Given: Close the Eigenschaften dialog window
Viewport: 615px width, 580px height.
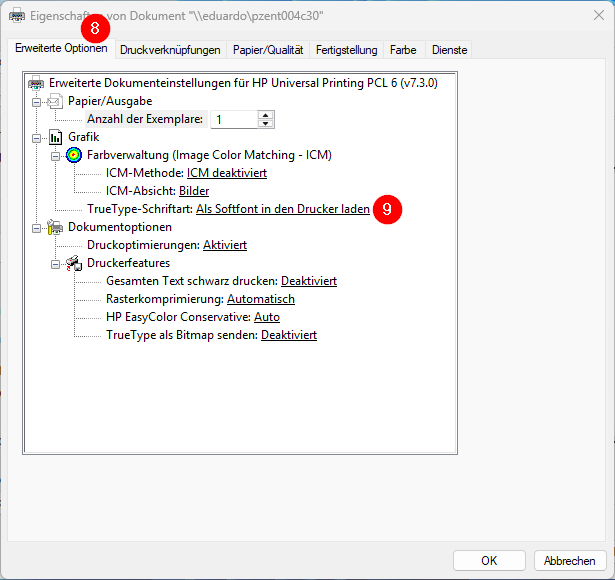Looking at the screenshot, I should pyautogui.click(x=599, y=16).
